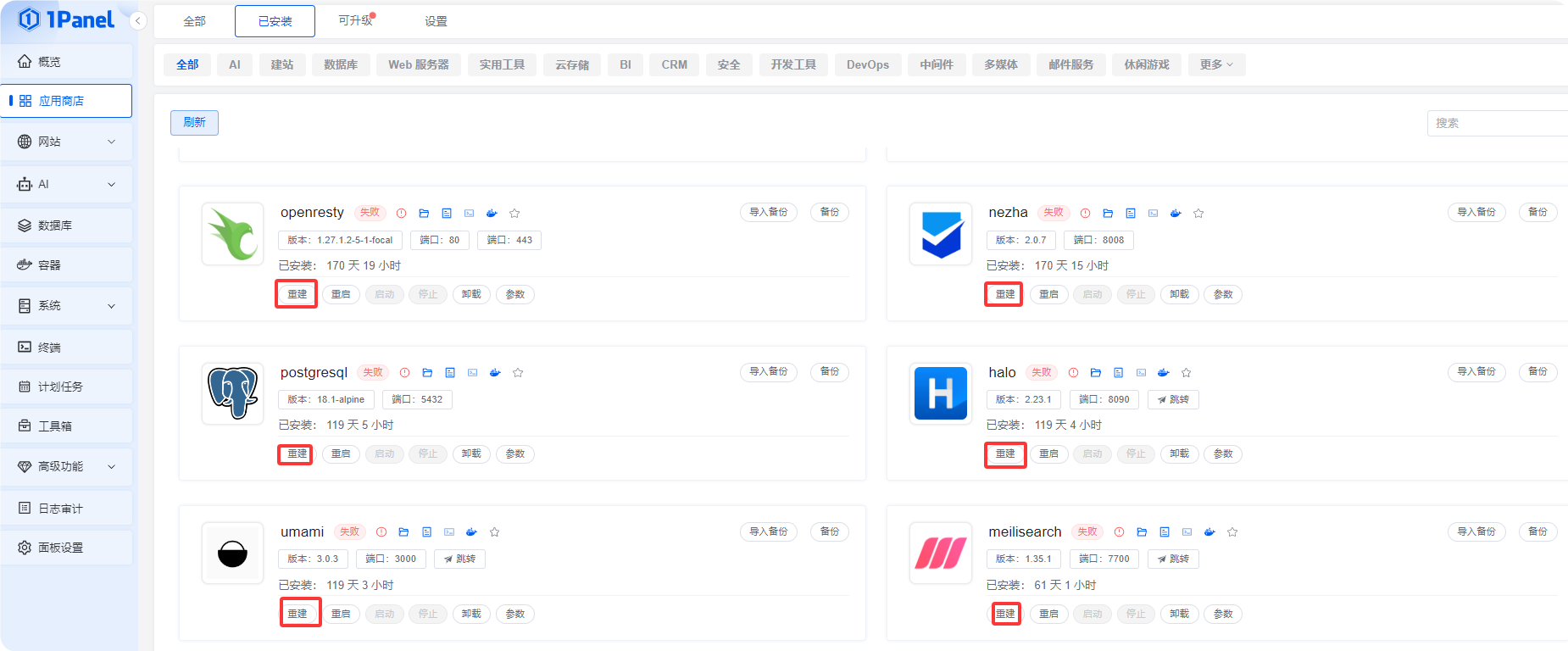Toggle the favorite star for meilisearch
Screen dimensions: 1568x651
point(1232,532)
